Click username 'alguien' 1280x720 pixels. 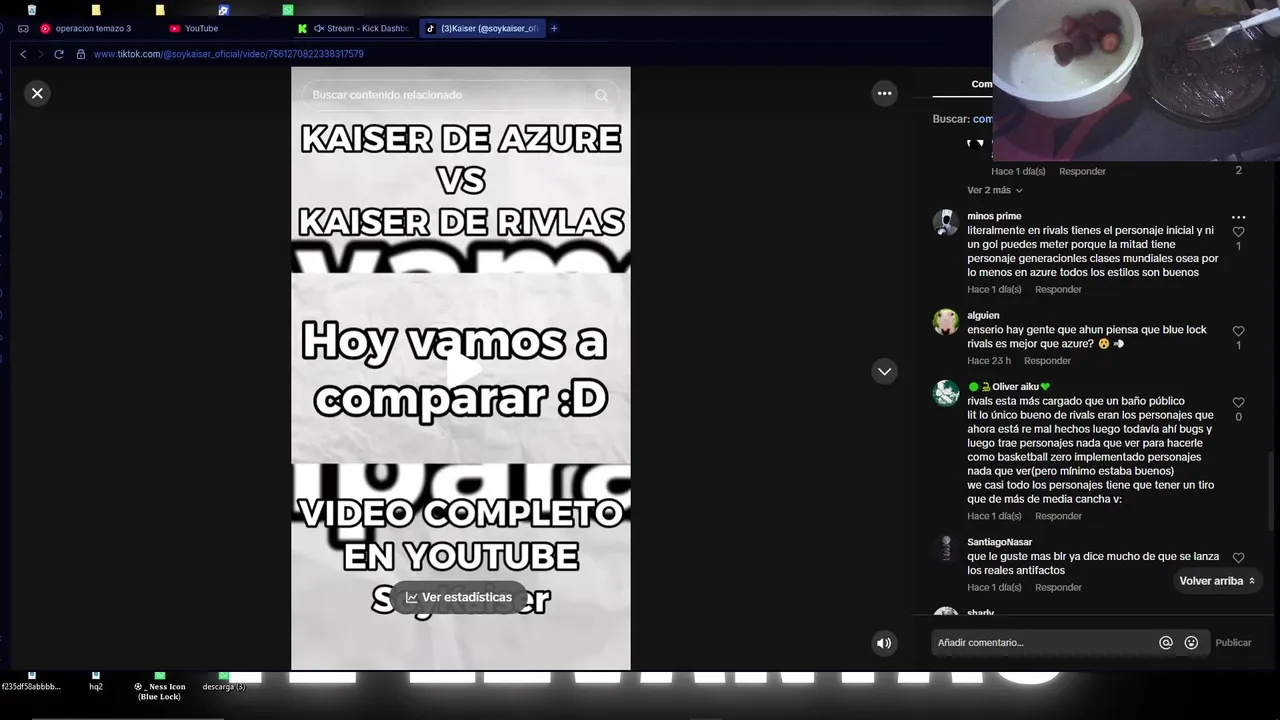[x=983, y=316]
